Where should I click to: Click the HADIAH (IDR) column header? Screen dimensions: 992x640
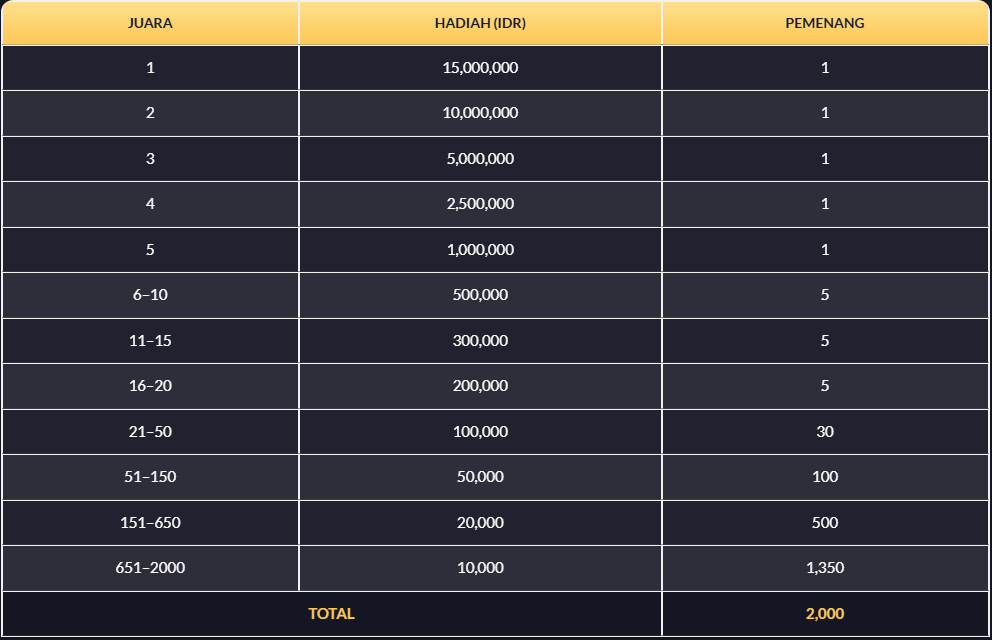point(480,23)
